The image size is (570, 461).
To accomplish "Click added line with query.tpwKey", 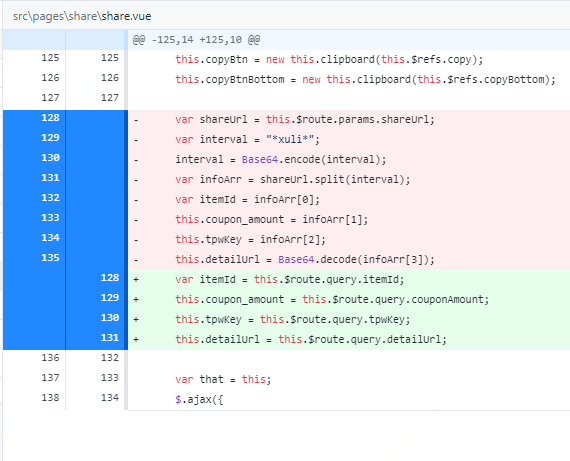I will 293,319.
